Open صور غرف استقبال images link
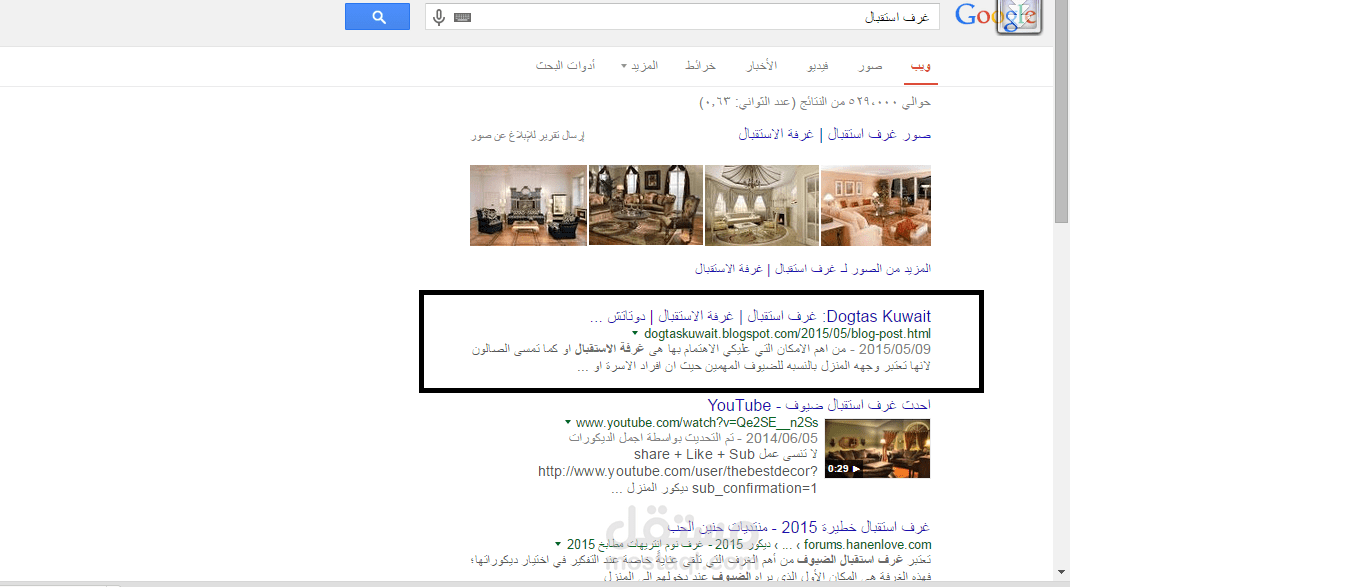 tap(878, 134)
